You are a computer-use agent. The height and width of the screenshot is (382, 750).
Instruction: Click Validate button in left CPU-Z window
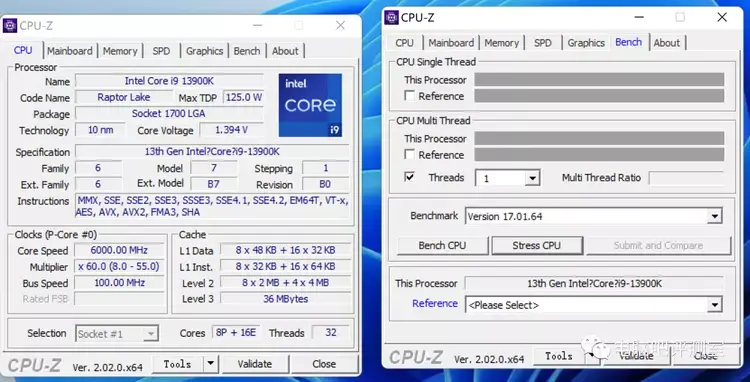tap(254, 364)
